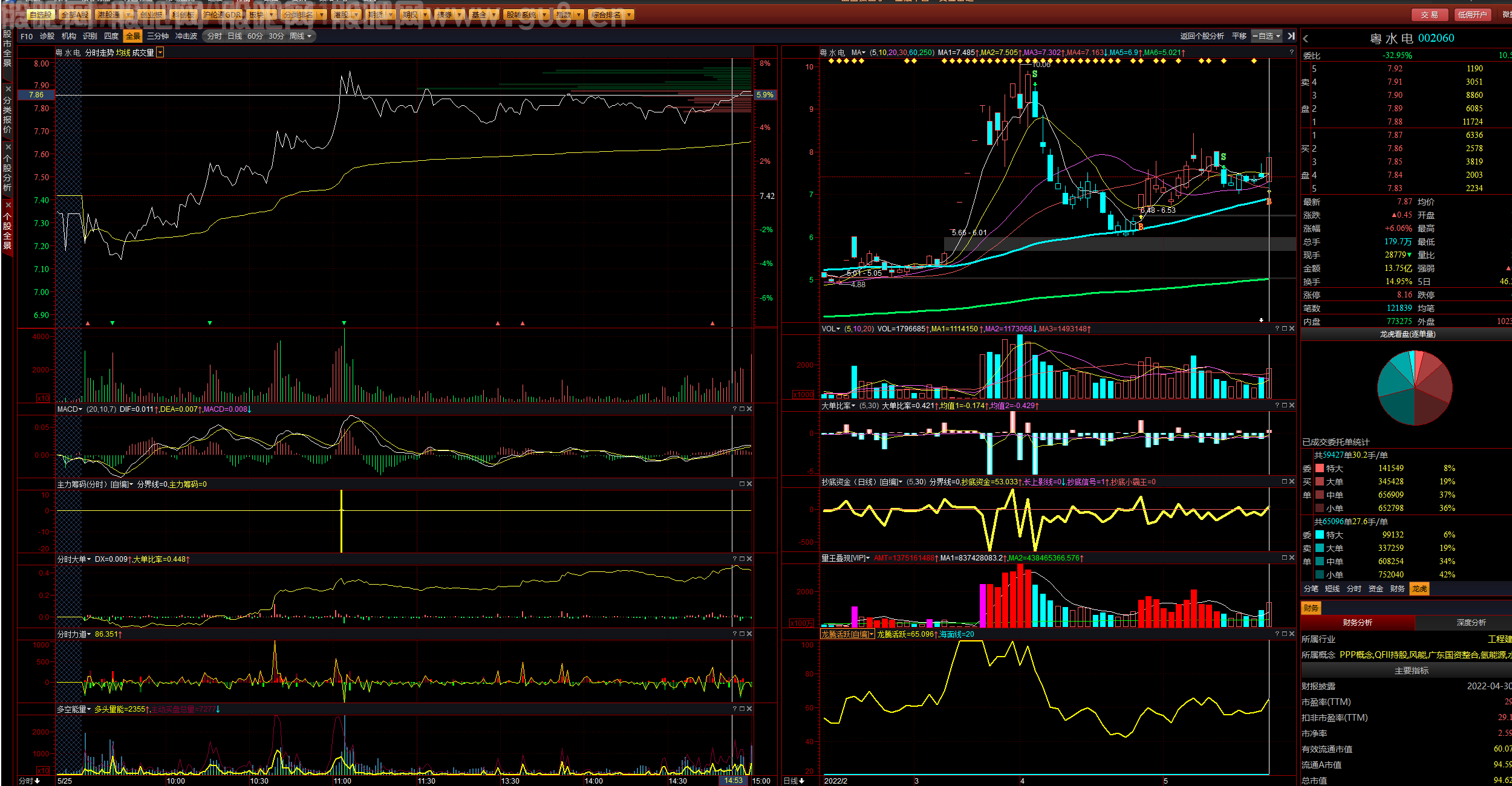Close the MACD indicator panel
Viewport: 1512px width, 786px height.
(749, 409)
